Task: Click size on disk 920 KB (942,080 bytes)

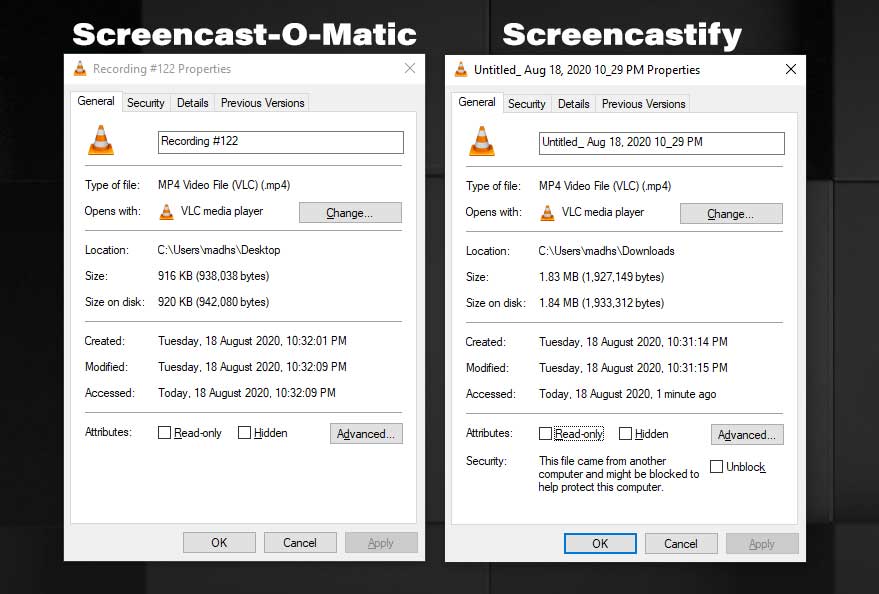Action: point(214,302)
